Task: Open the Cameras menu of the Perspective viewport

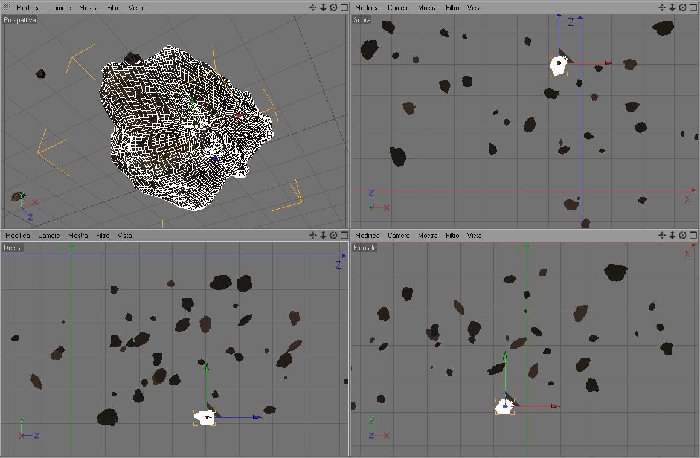Action: tap(60, 8)
